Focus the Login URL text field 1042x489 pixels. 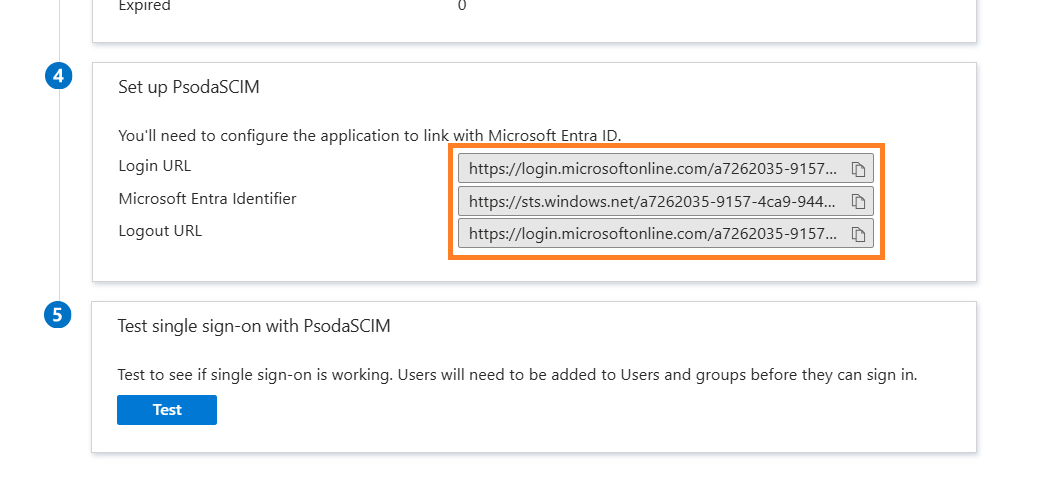pos(652,168)
